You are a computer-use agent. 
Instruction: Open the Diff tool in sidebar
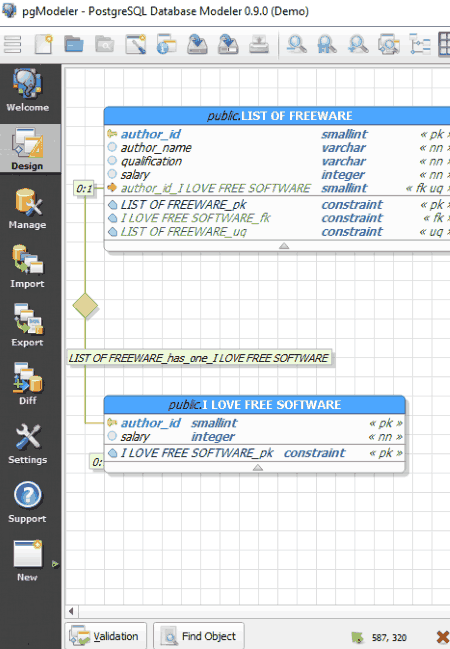[x=27, y=384]
